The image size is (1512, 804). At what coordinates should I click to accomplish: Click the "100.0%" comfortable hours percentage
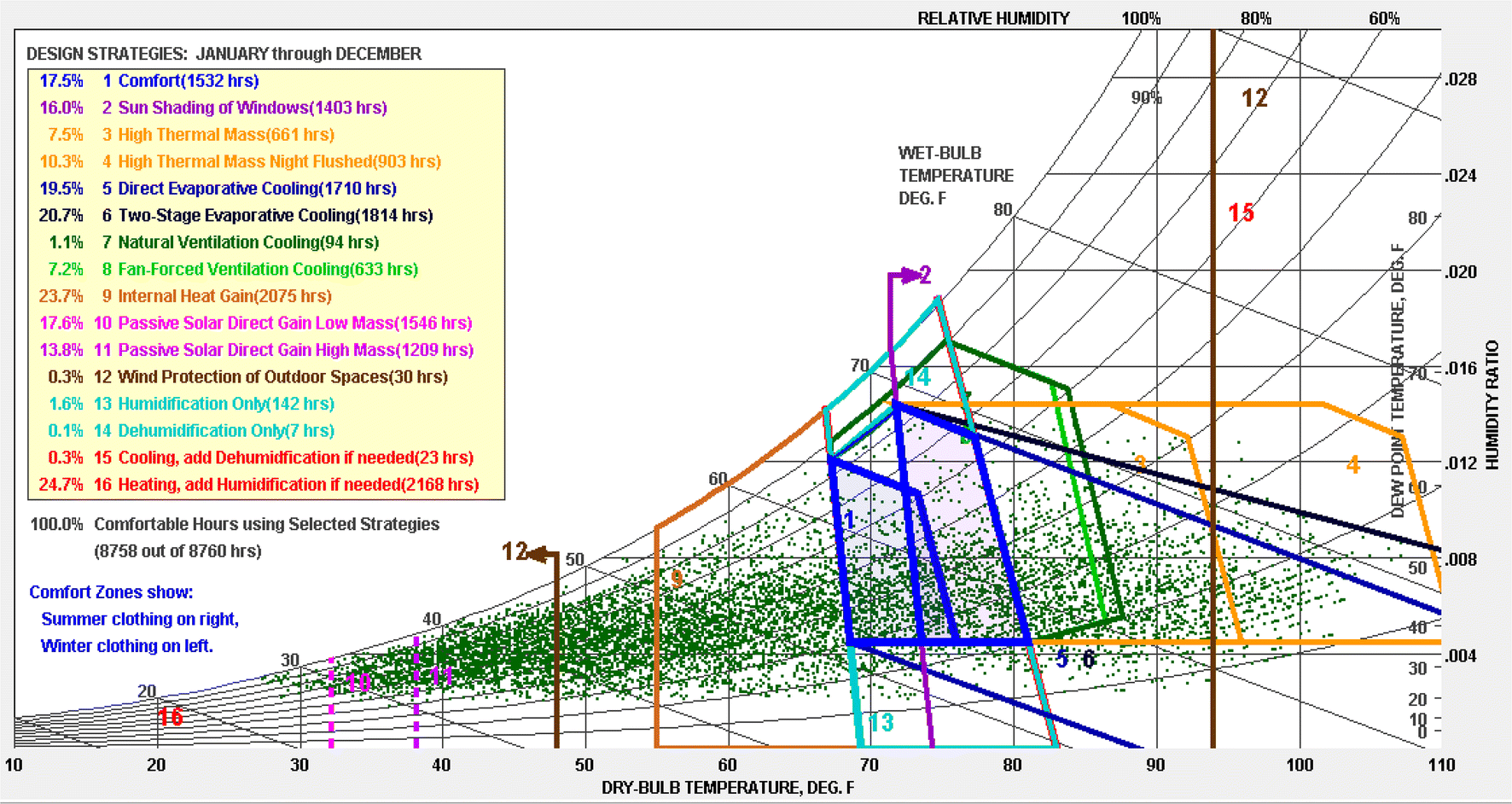coord(56,524)
